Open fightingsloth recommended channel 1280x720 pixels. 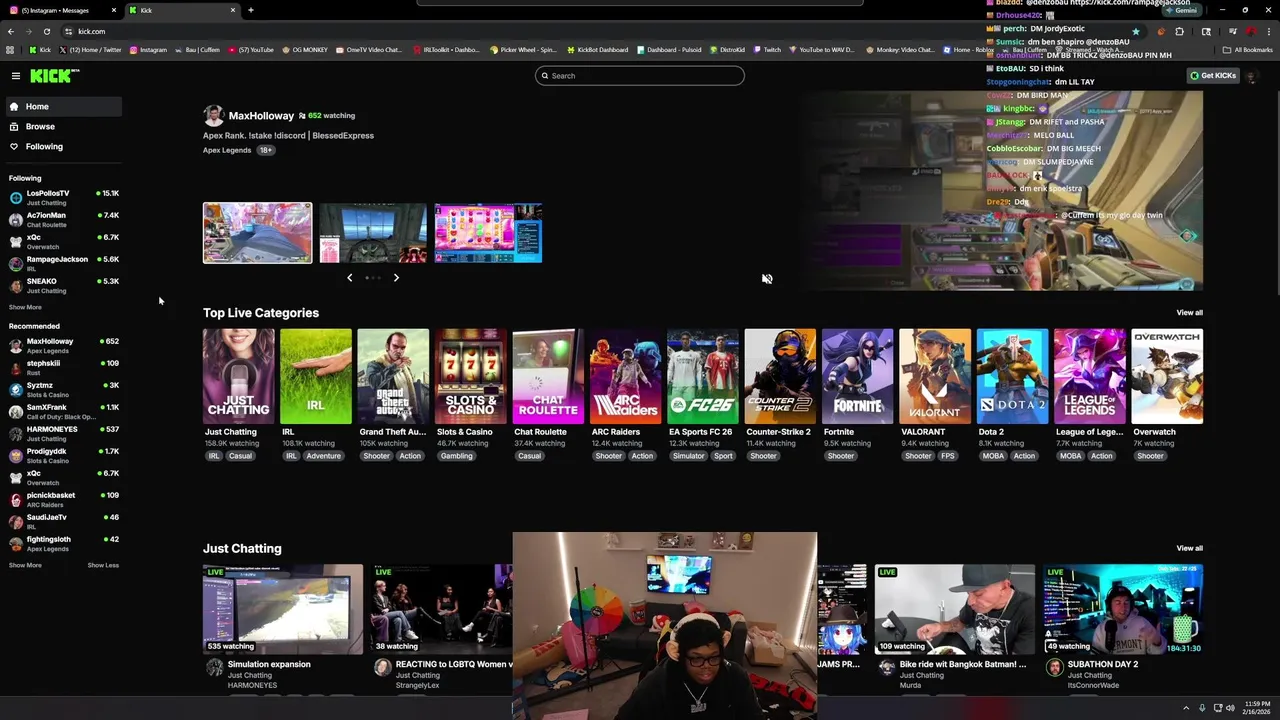64,543
